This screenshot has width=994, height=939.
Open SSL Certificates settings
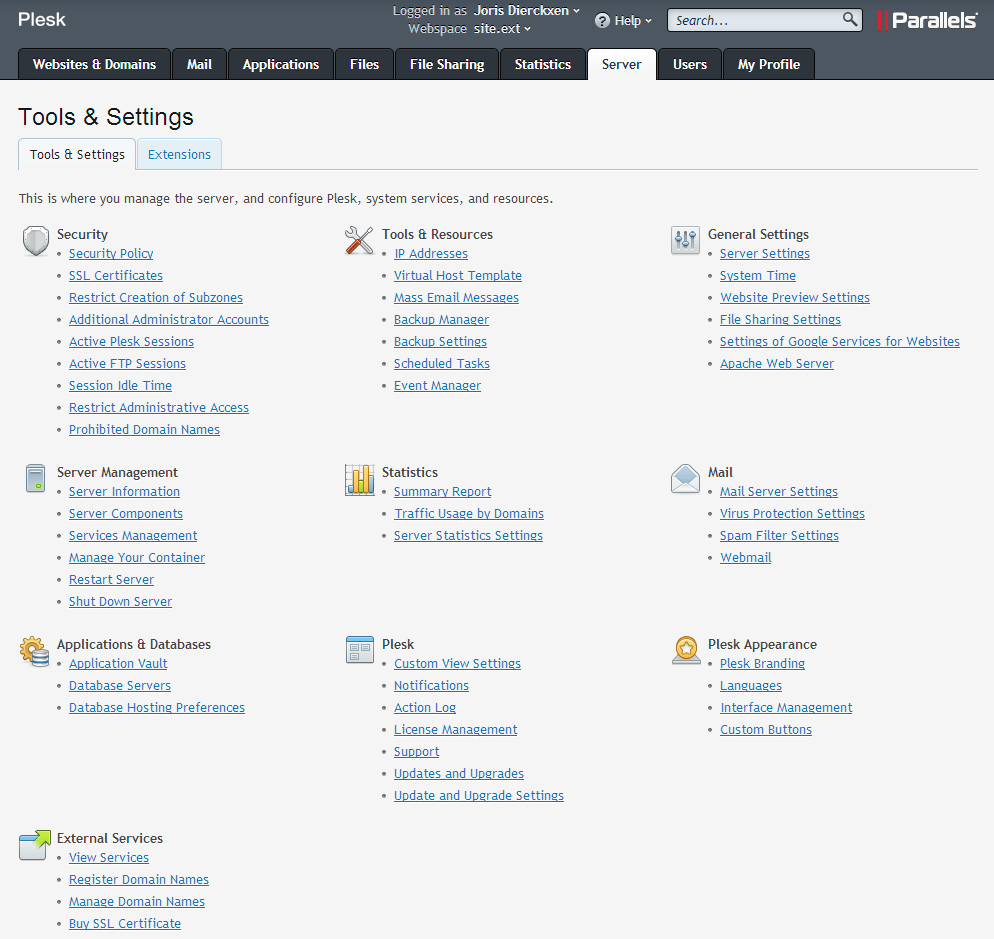pos(116,276)
